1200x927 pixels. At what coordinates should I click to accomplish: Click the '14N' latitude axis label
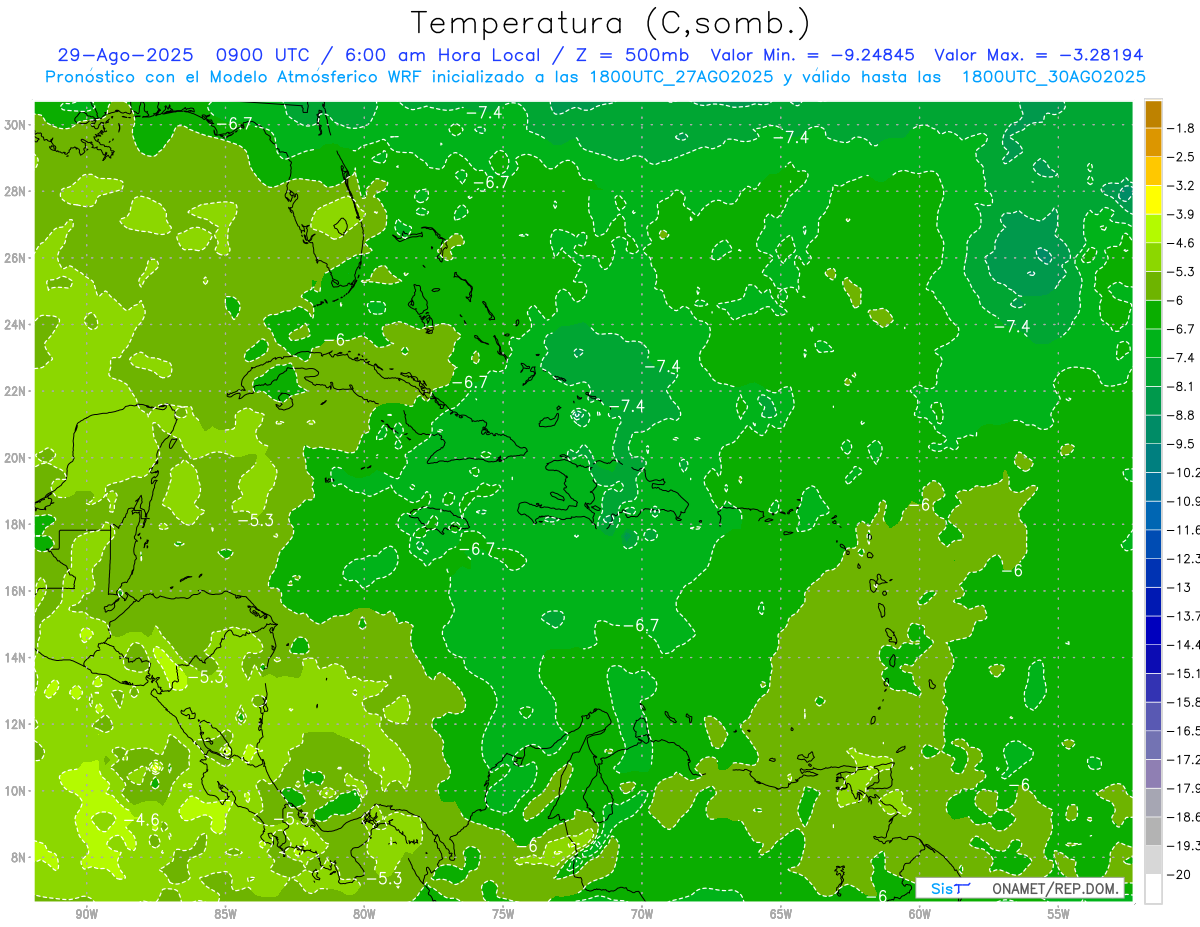[15, 657]
